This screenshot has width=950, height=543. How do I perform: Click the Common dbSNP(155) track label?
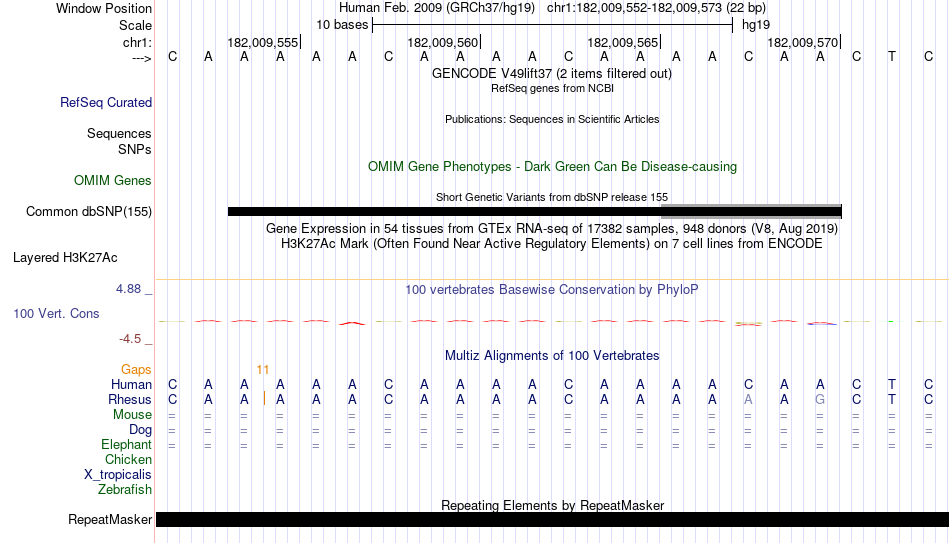[88, 212]
